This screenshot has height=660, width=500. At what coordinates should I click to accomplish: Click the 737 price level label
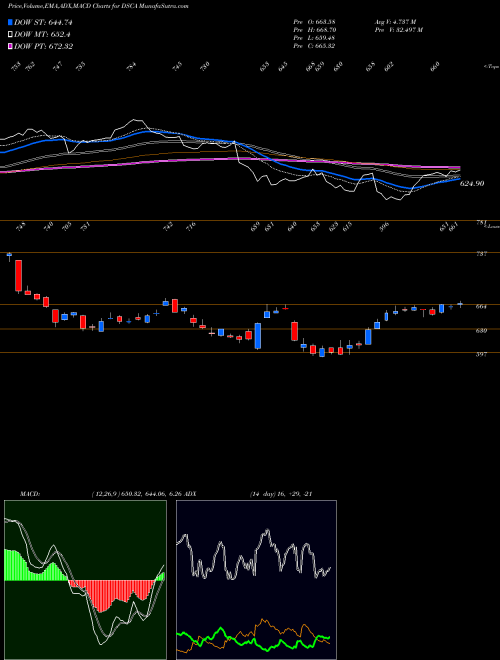(481, 254)
